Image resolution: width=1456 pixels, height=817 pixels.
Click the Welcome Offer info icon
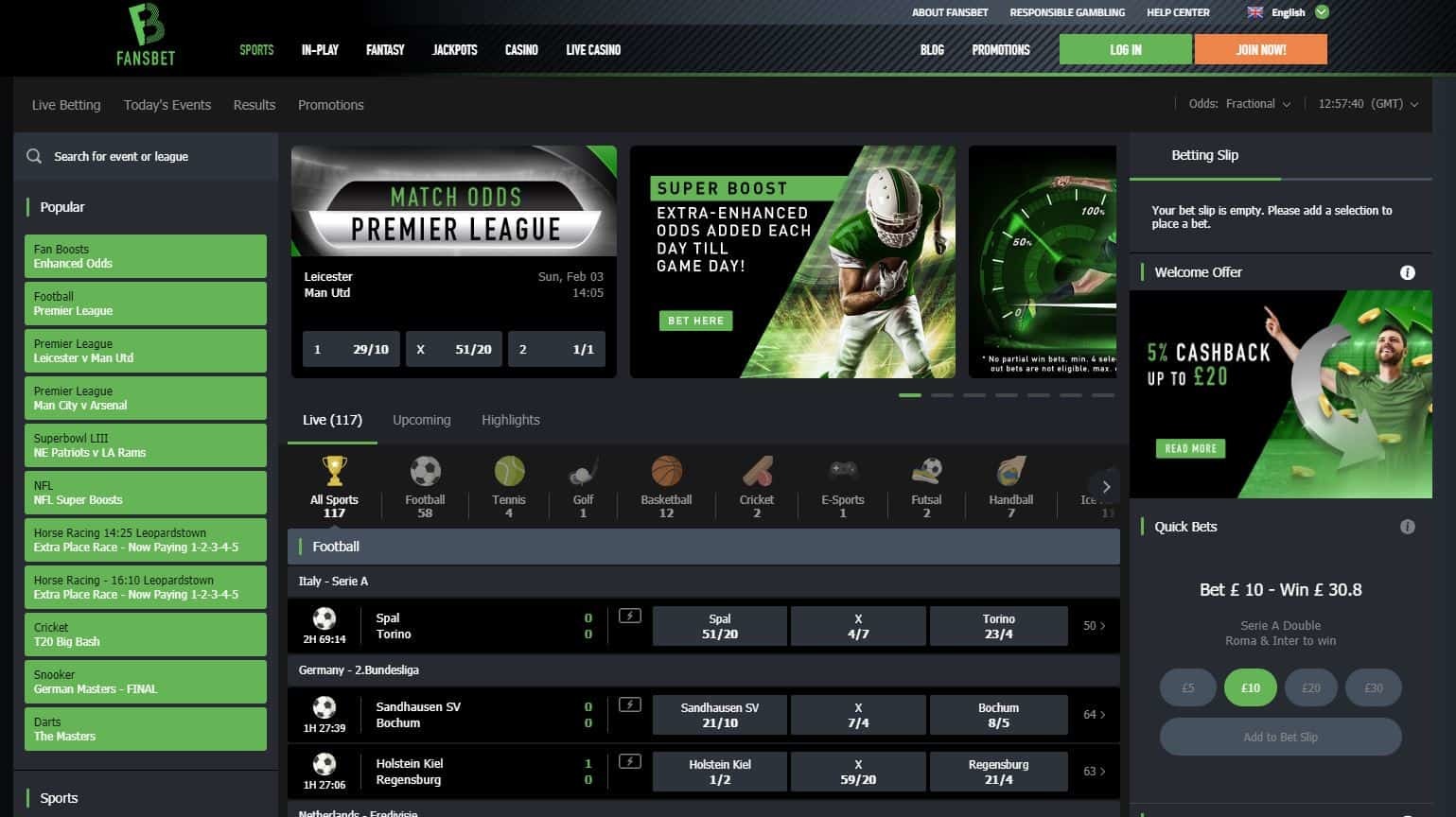[x=1408, y=272]
